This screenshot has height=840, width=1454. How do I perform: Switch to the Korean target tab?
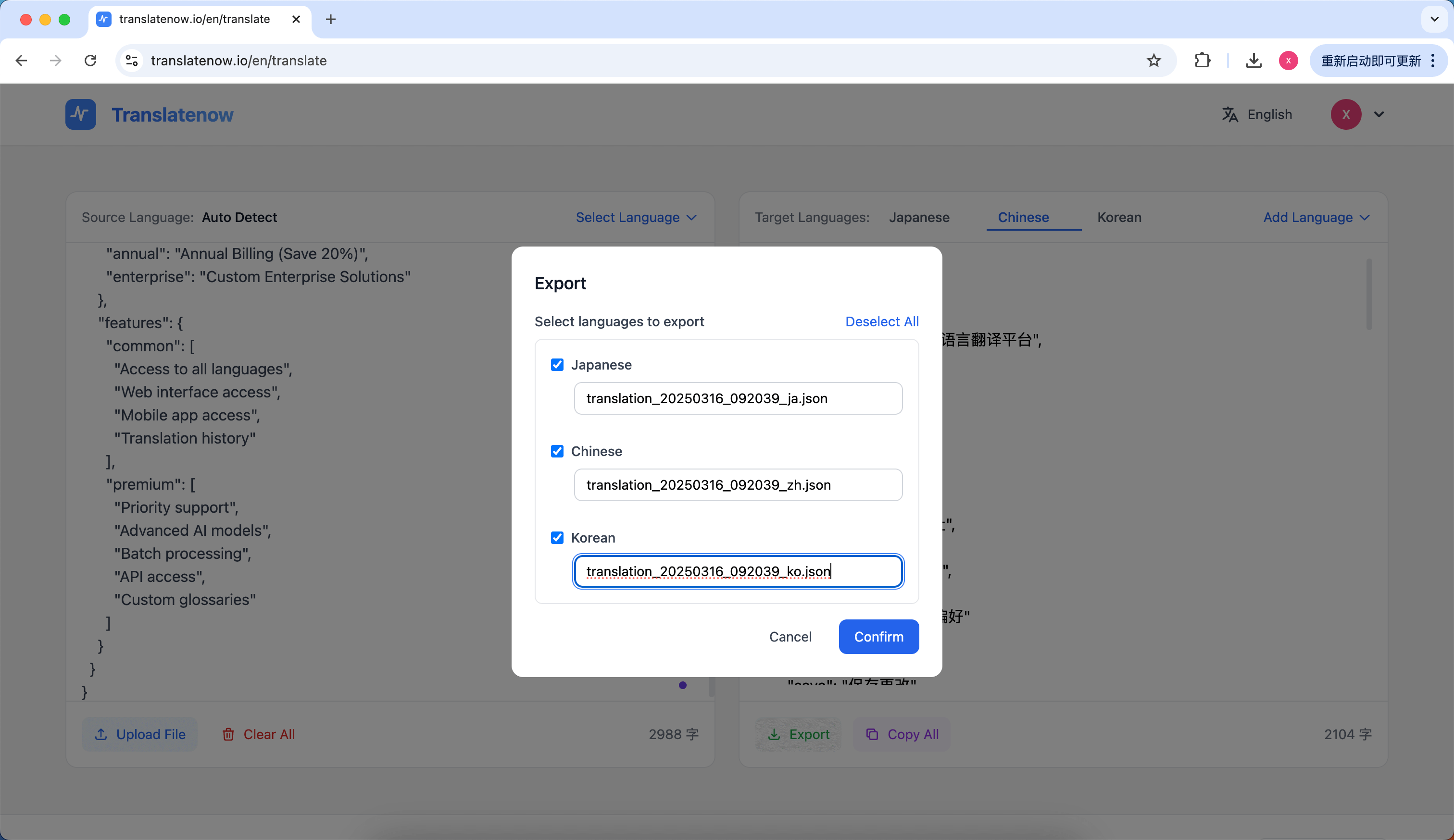pos(1119,217)
